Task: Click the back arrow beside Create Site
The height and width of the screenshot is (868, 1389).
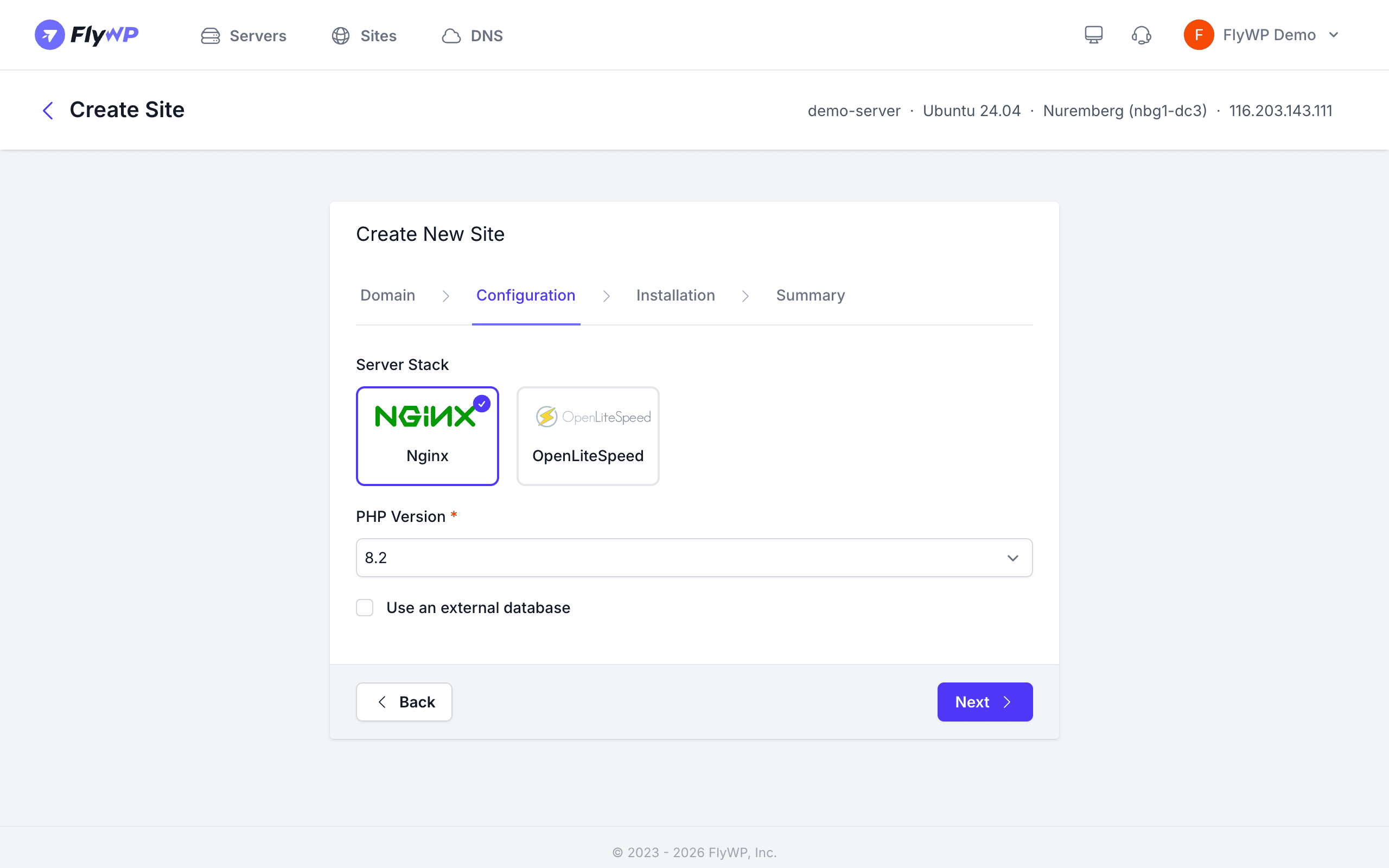Action: point(48,110)
